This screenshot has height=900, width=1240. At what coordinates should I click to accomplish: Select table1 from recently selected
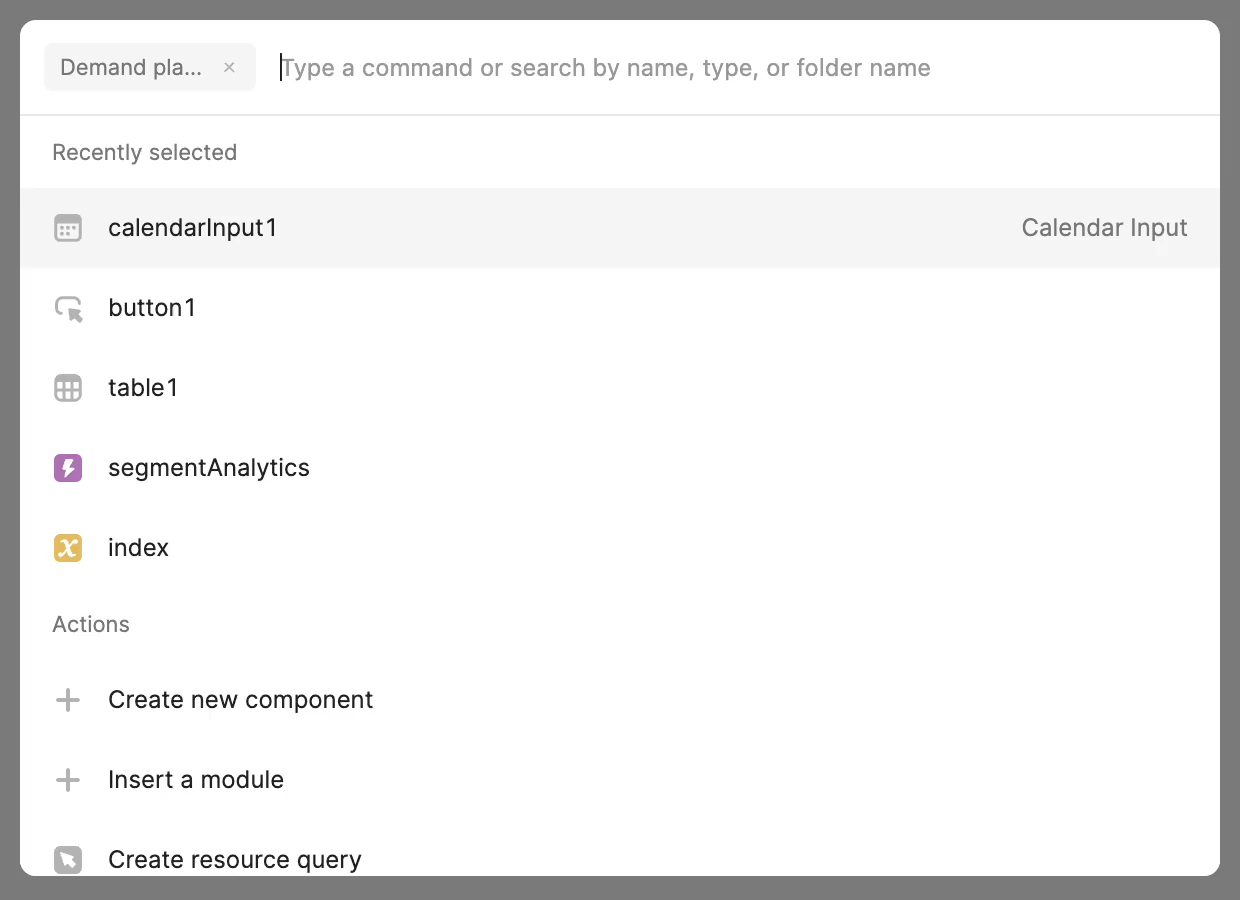[143, 388]
